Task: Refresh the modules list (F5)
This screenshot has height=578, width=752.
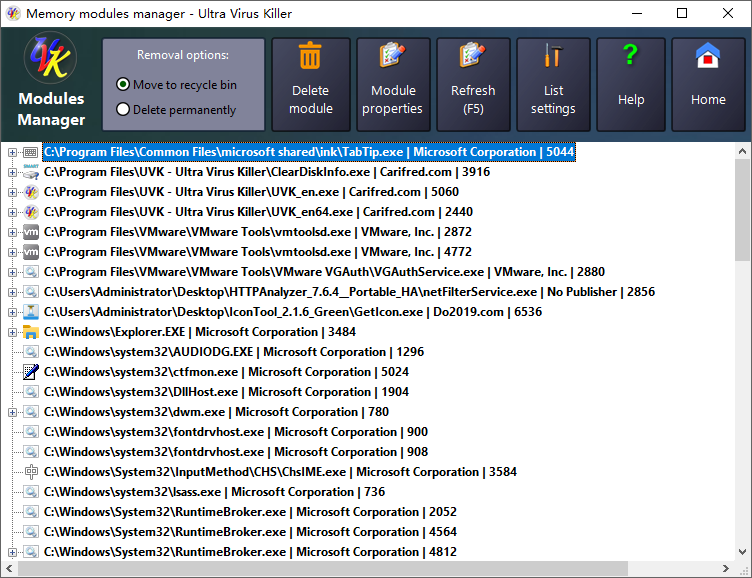Action: click(x=473, y=85)
